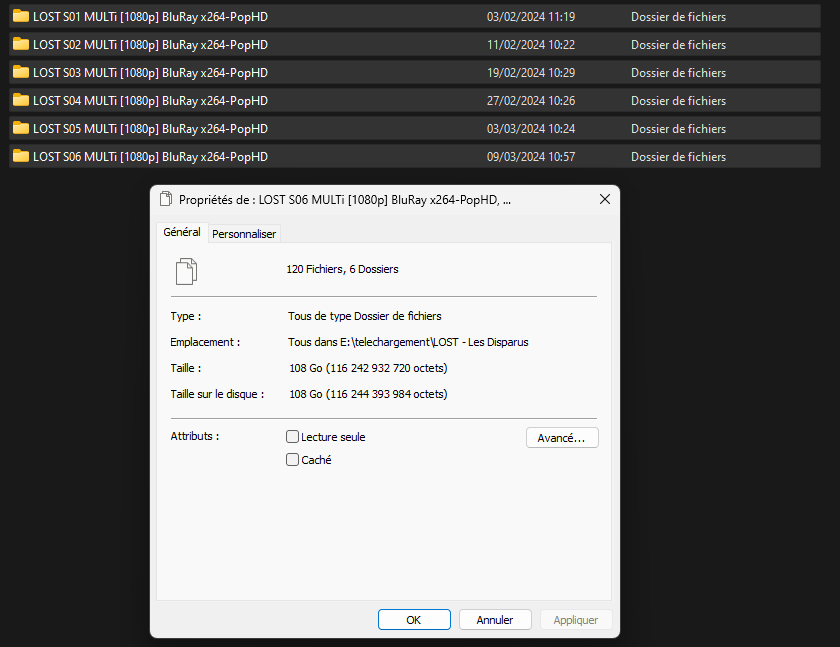Click Dossier de fichiers in S04 row
This screenshot has height=647, width=840.
[x=678, y=100]
